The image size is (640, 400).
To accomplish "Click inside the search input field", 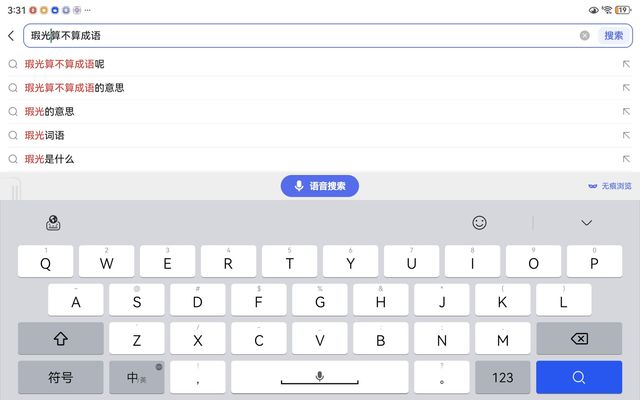I will [x=302, y=36].
